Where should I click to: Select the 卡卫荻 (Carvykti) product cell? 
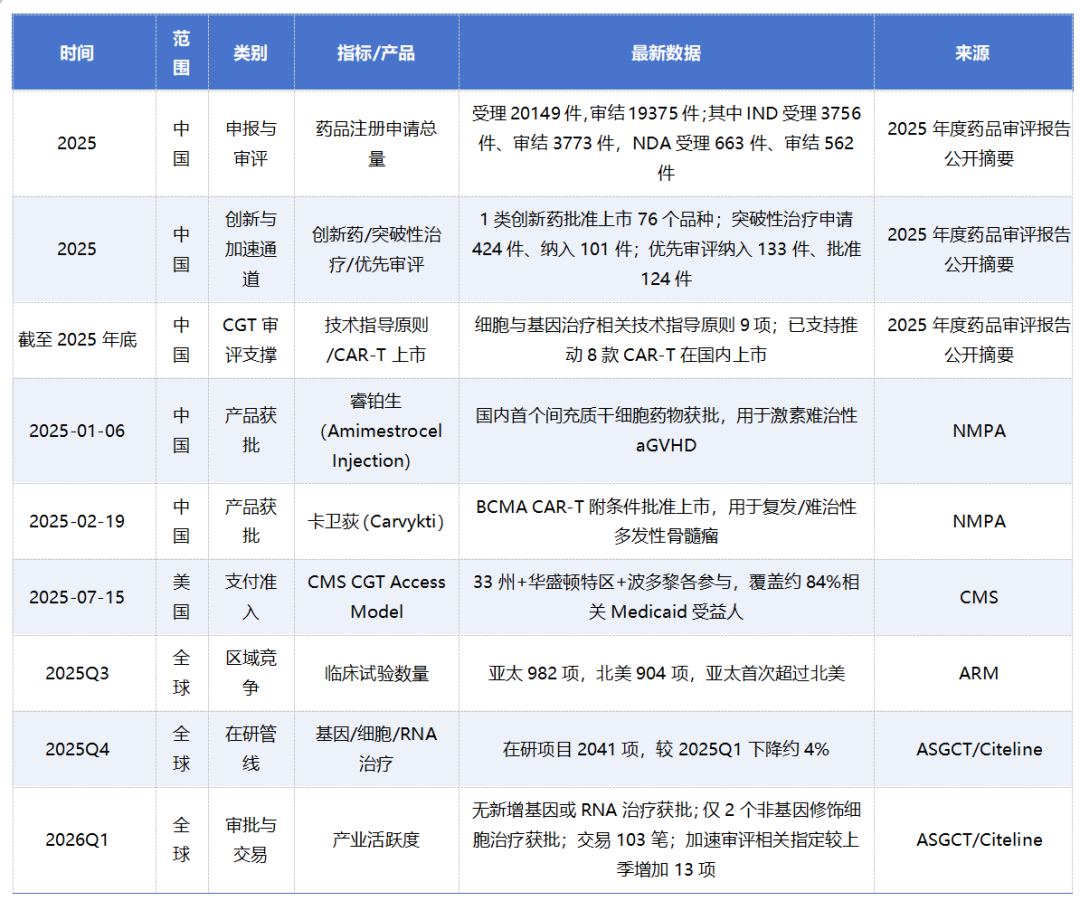point(376,521)
